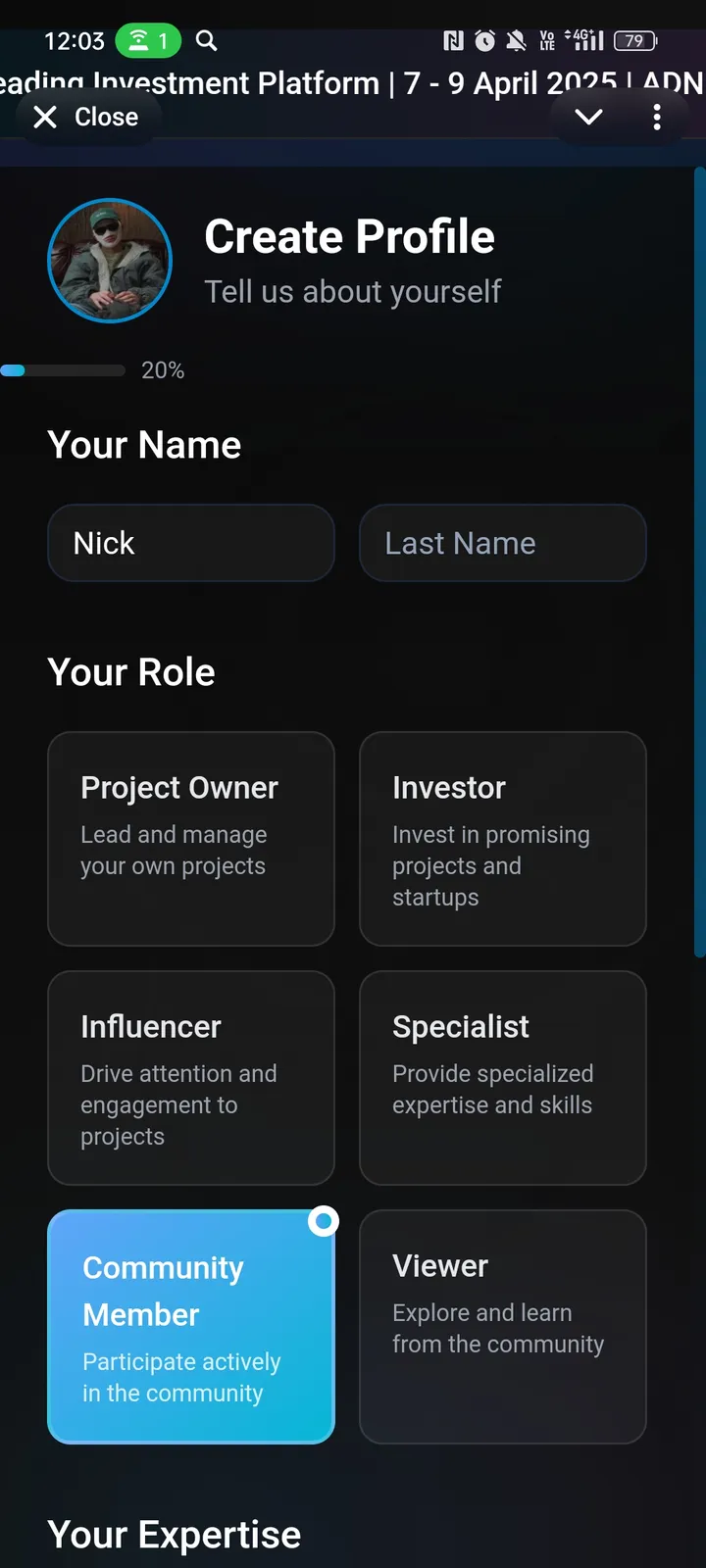Click the First Name field containing Nick
This screenshot has width=706, height=1568.
pyautogui.click(x=191, y=543)
